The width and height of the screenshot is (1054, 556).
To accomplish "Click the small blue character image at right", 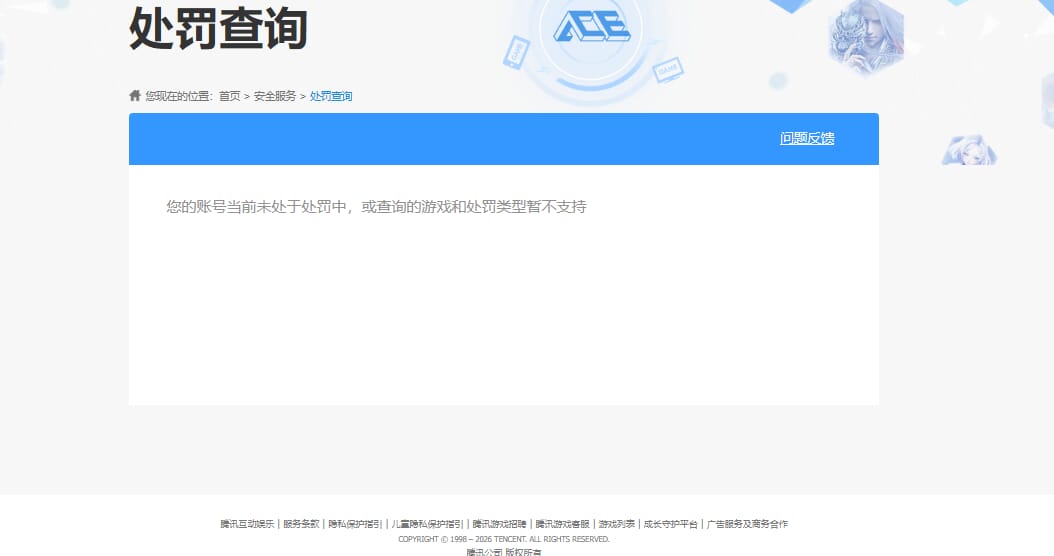I will (x=969, y=150).
